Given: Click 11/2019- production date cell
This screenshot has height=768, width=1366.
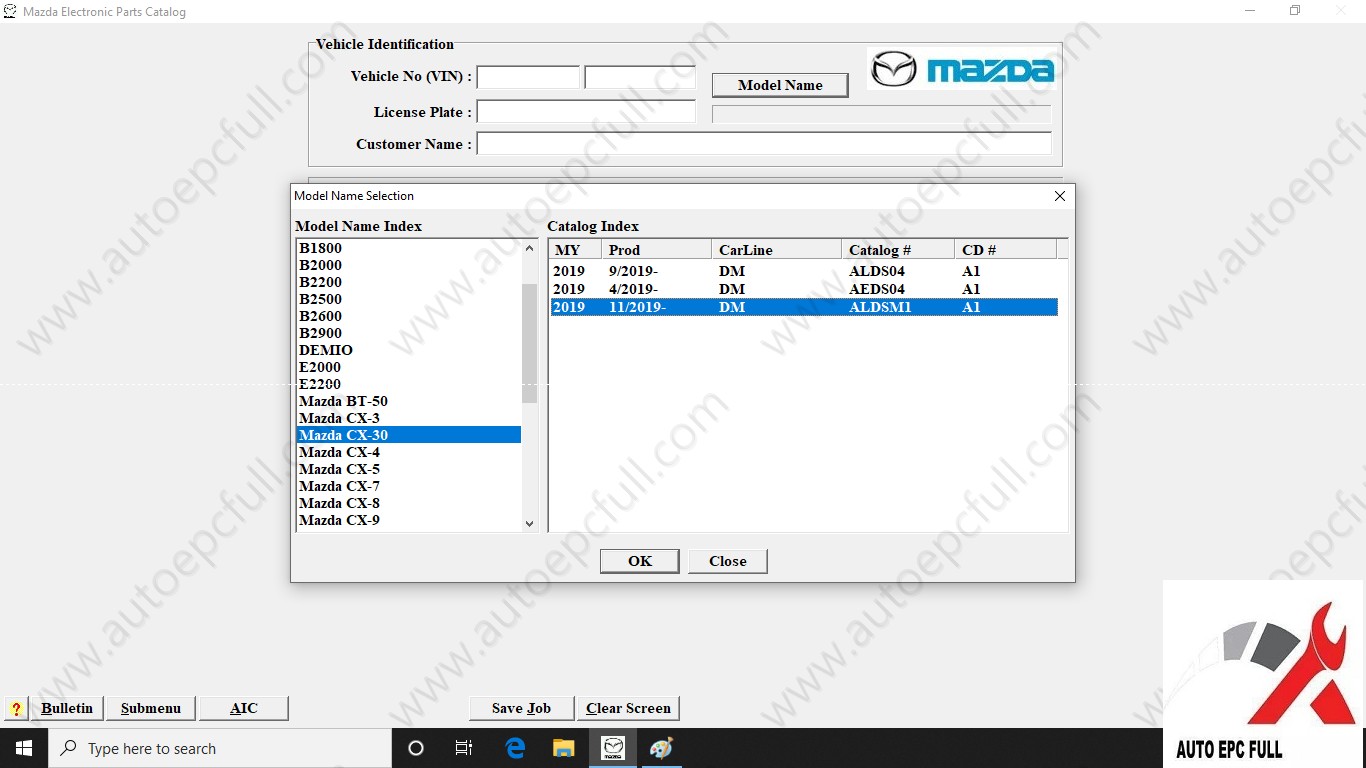Looking at the screenshot, I should coord(637,307).
